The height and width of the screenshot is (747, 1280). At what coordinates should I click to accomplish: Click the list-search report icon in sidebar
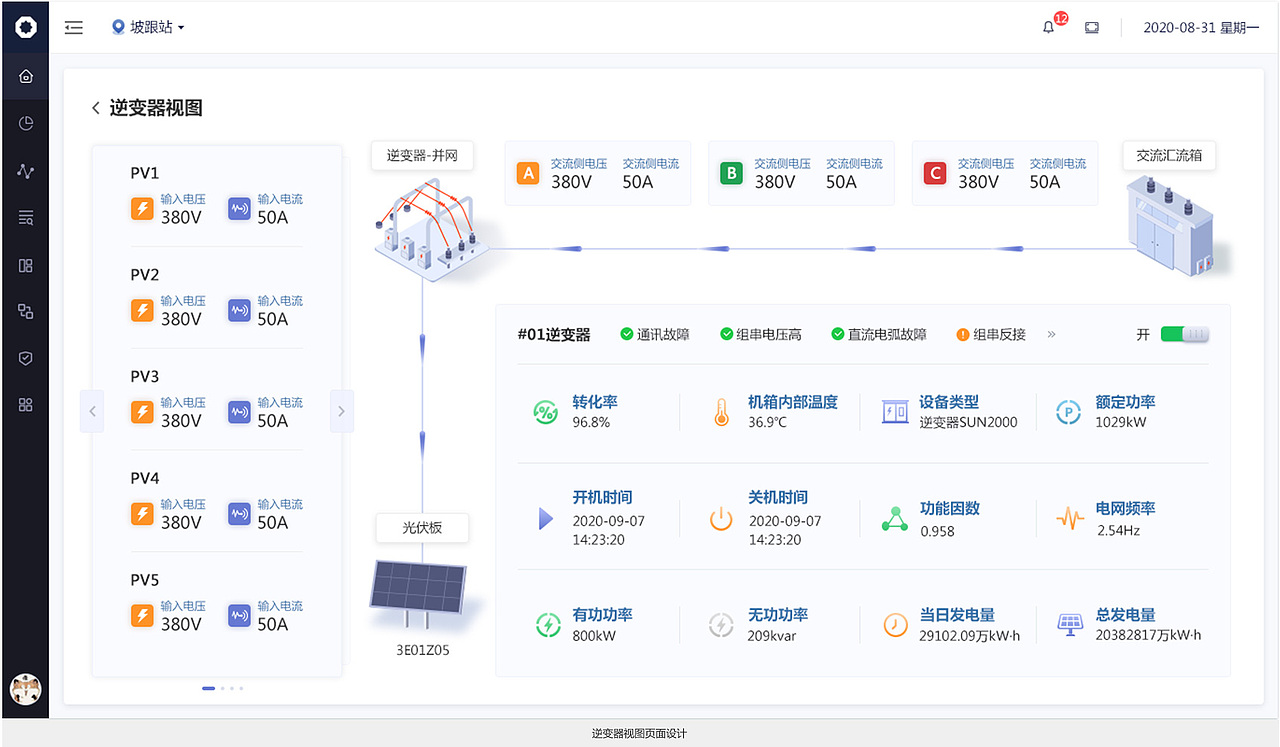25,217
